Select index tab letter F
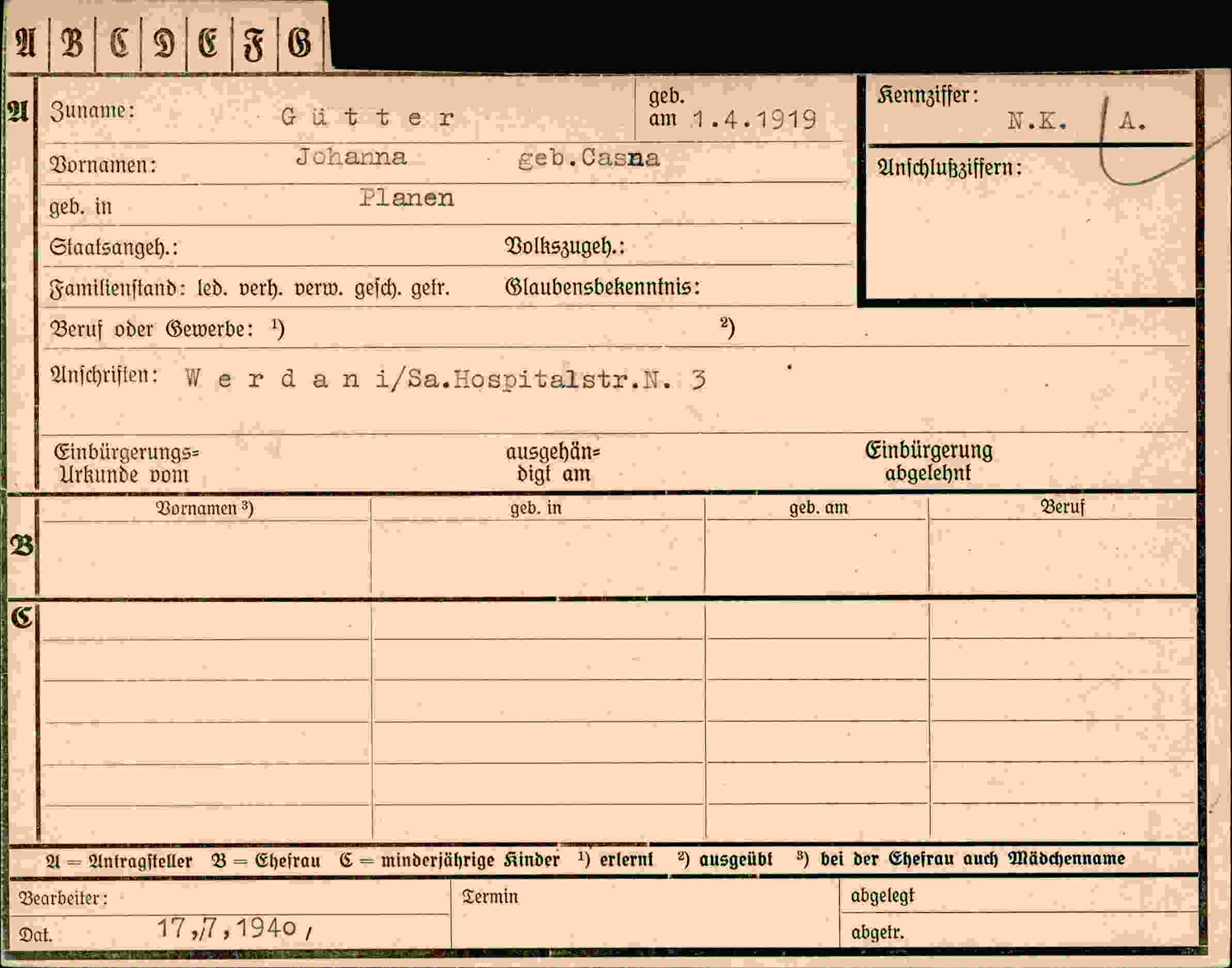1232x968 pixels. (x=254, y=45)
